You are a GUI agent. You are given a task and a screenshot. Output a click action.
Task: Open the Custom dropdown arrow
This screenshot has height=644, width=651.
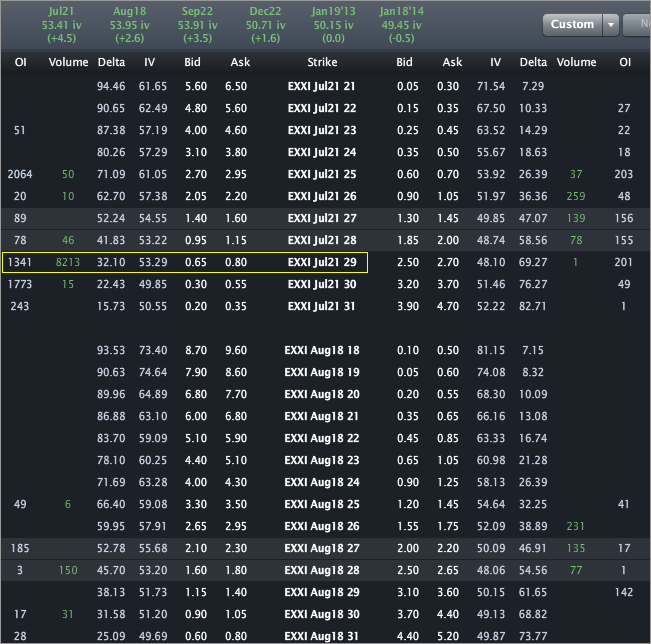(611, 24)
